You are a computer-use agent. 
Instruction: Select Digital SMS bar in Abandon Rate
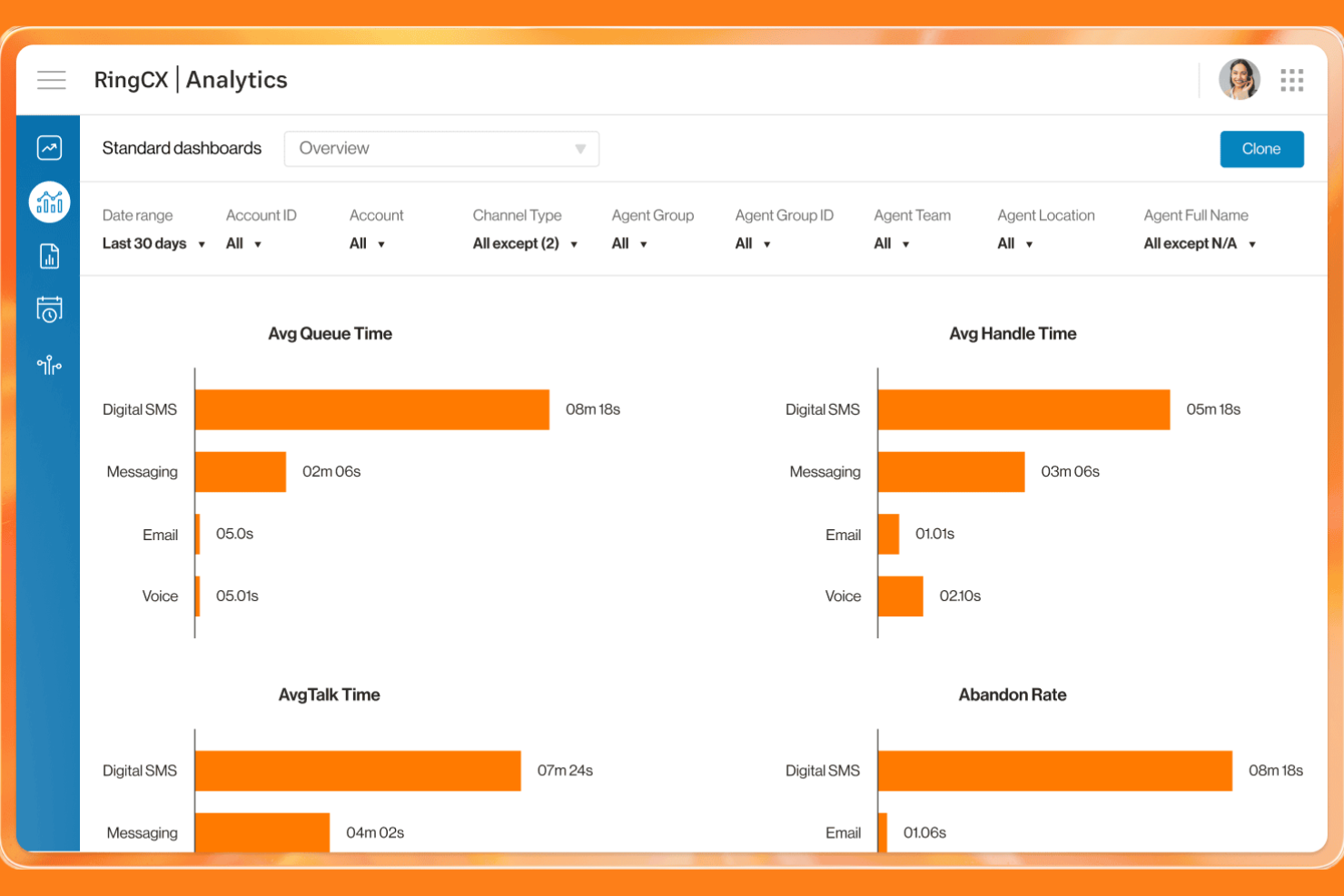[x=1055, y=771]
